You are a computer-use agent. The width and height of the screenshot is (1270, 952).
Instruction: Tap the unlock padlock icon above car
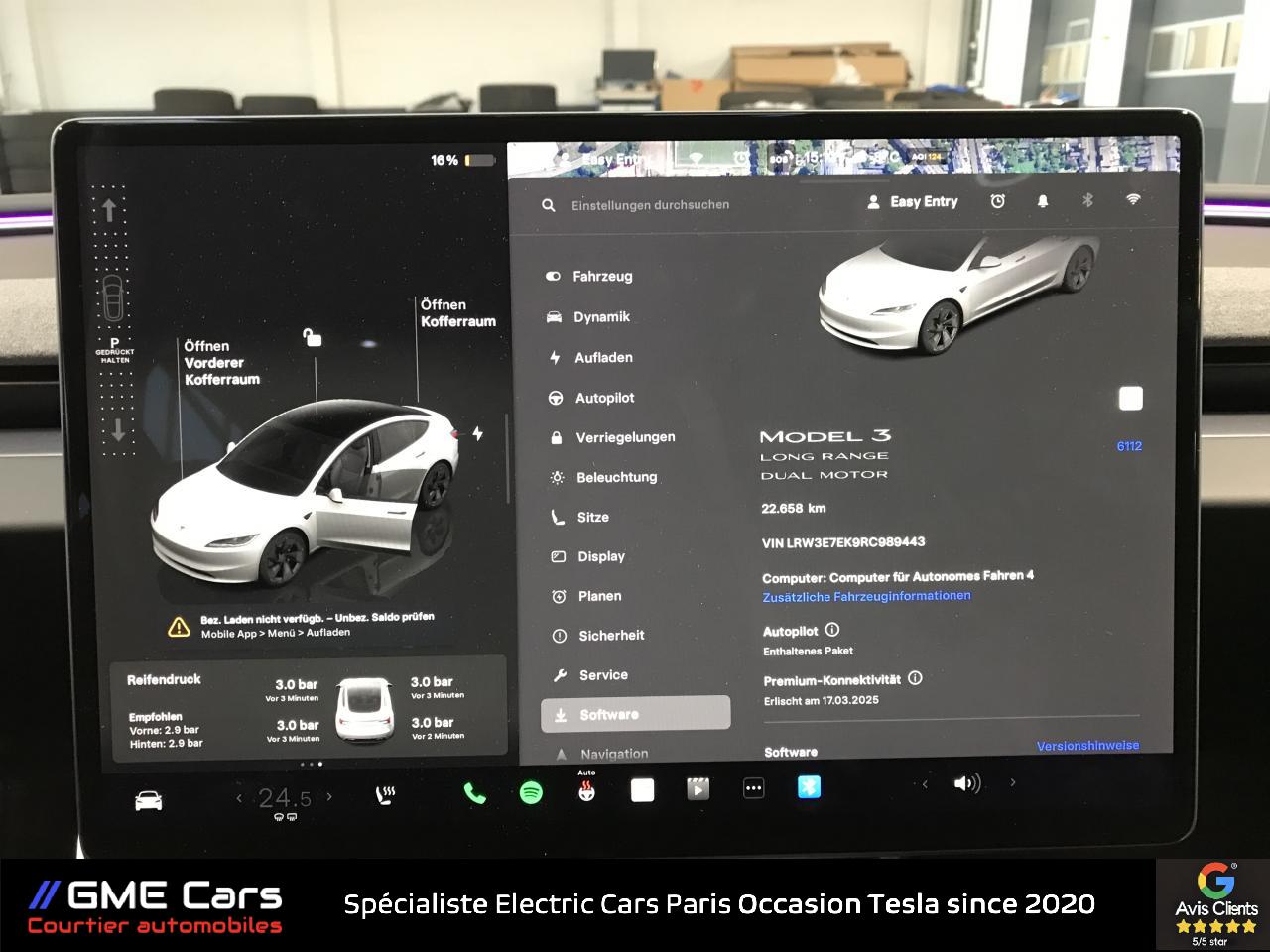coord(313,337)
